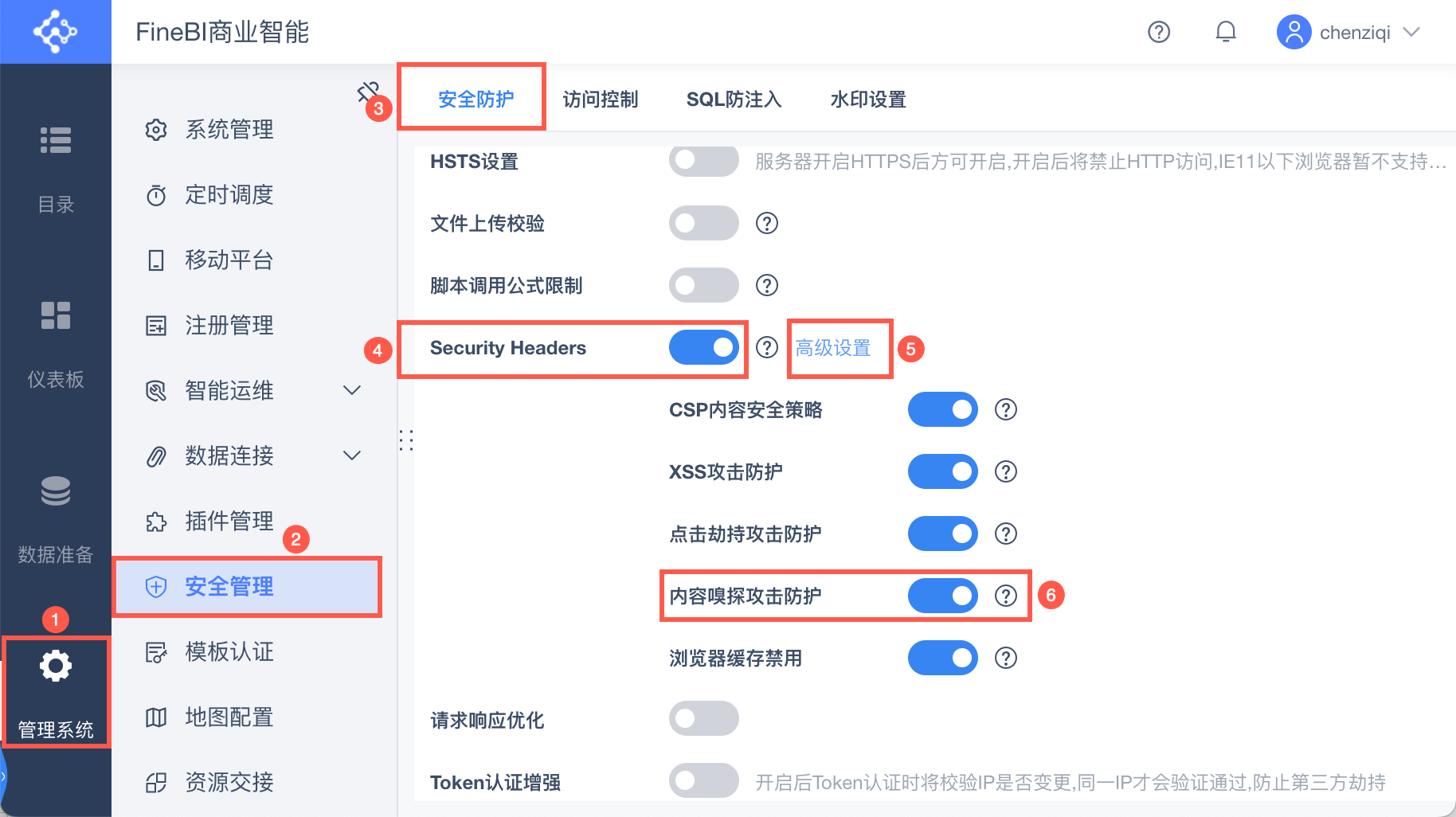Click the notification bell icon
The image size is (1456, 817).
(x=1225, y=32)
